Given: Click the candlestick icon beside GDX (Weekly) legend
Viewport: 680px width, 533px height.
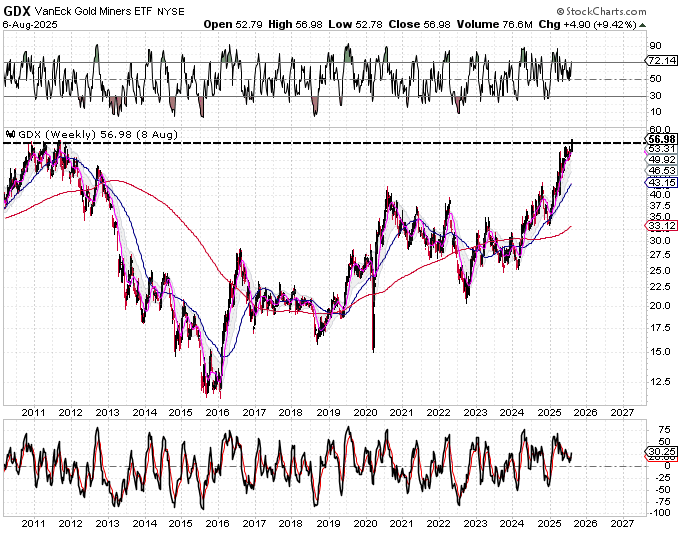Looking at the screenshot, I should (x=10, y=134).
